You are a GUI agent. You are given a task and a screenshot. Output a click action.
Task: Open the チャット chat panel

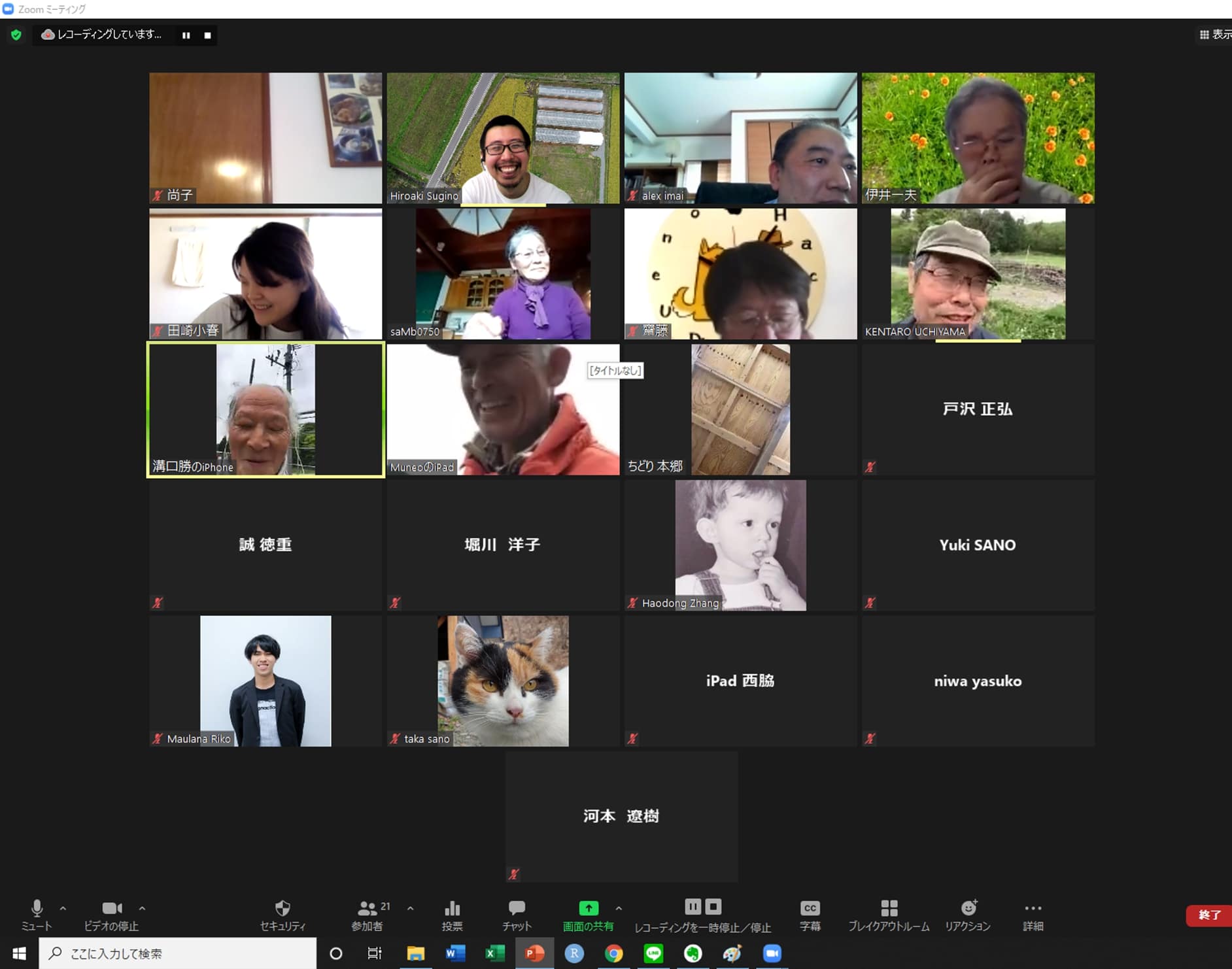coord(517,915)
